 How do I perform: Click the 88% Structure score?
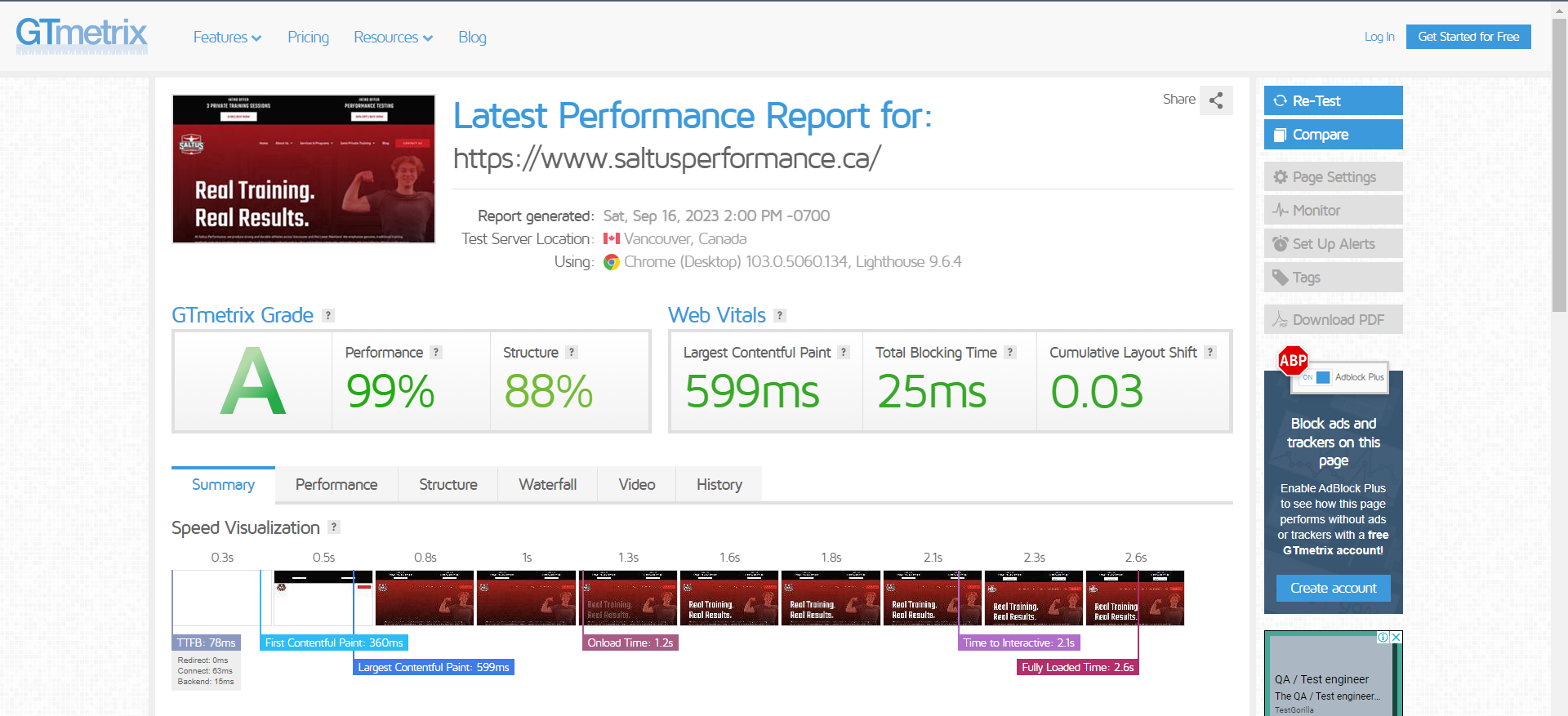[x=549, y=391]
